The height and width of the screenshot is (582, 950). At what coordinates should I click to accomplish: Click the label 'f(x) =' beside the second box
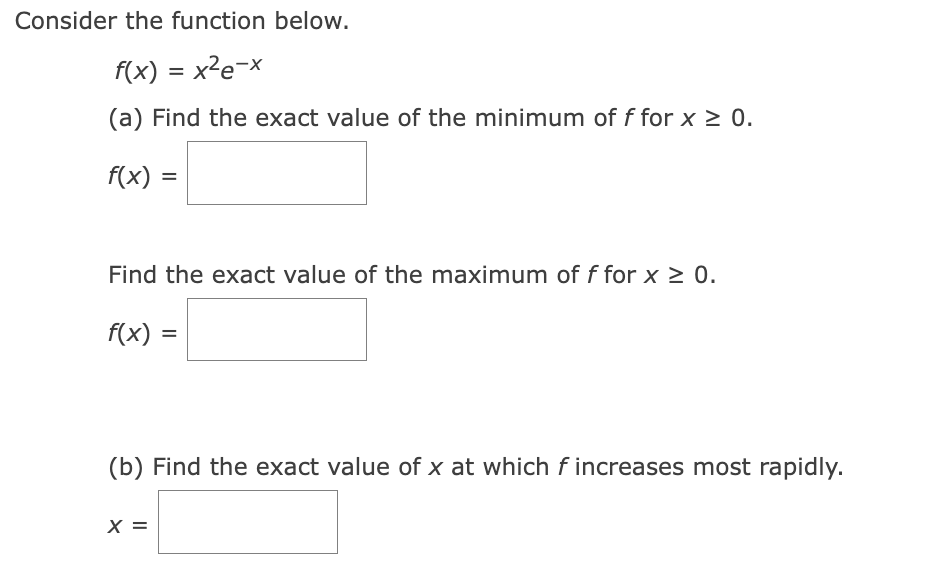pyautogui.click(x=140, y=331)
